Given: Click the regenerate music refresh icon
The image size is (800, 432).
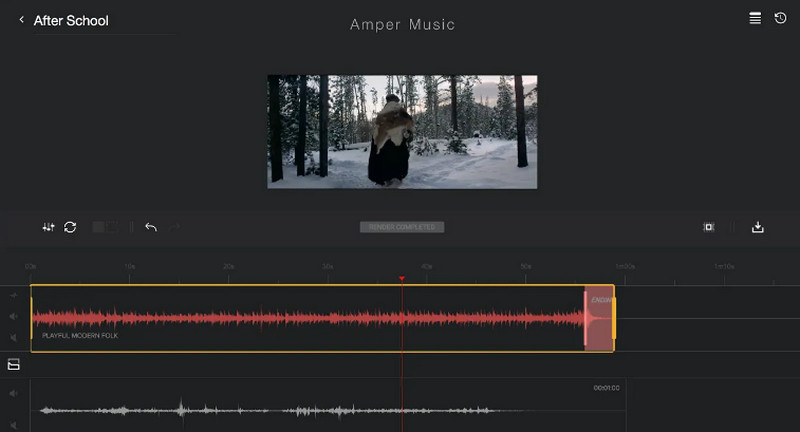Looking at the screenshot, I should [x=70, y=227].
